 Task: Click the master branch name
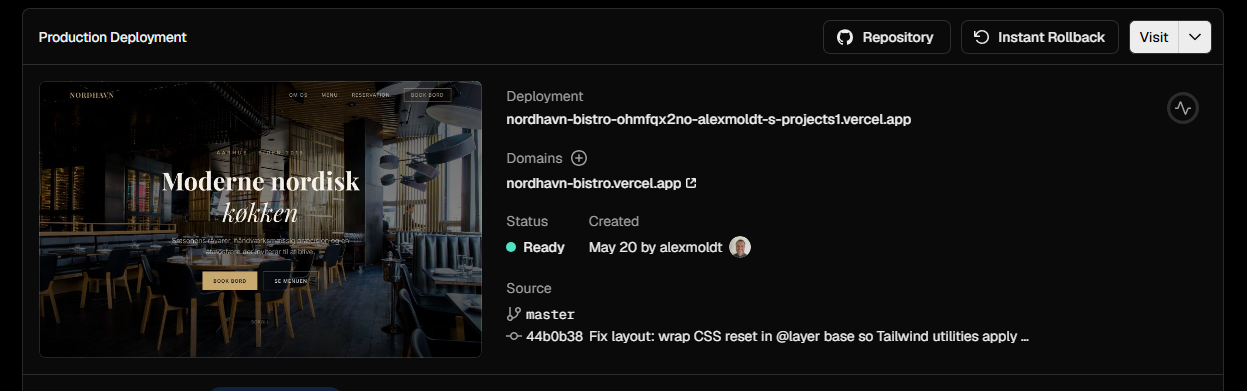coord(550,314)
